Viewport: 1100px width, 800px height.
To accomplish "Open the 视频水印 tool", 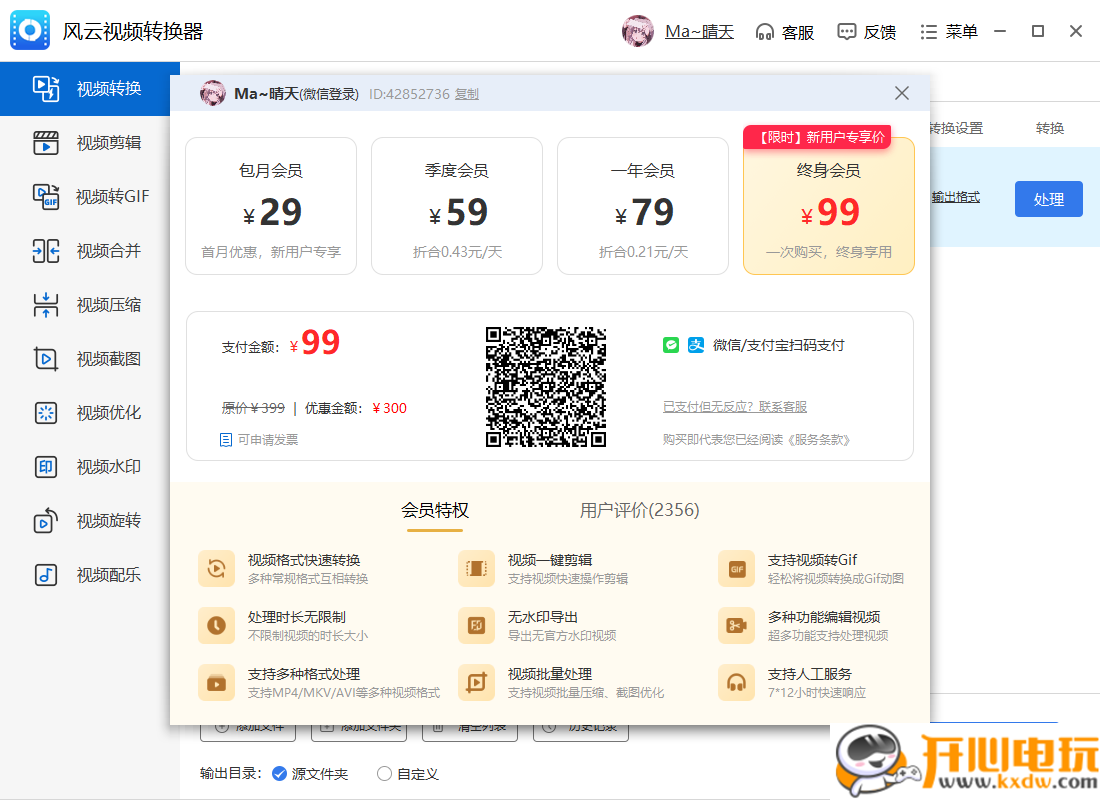I will 88,466.
